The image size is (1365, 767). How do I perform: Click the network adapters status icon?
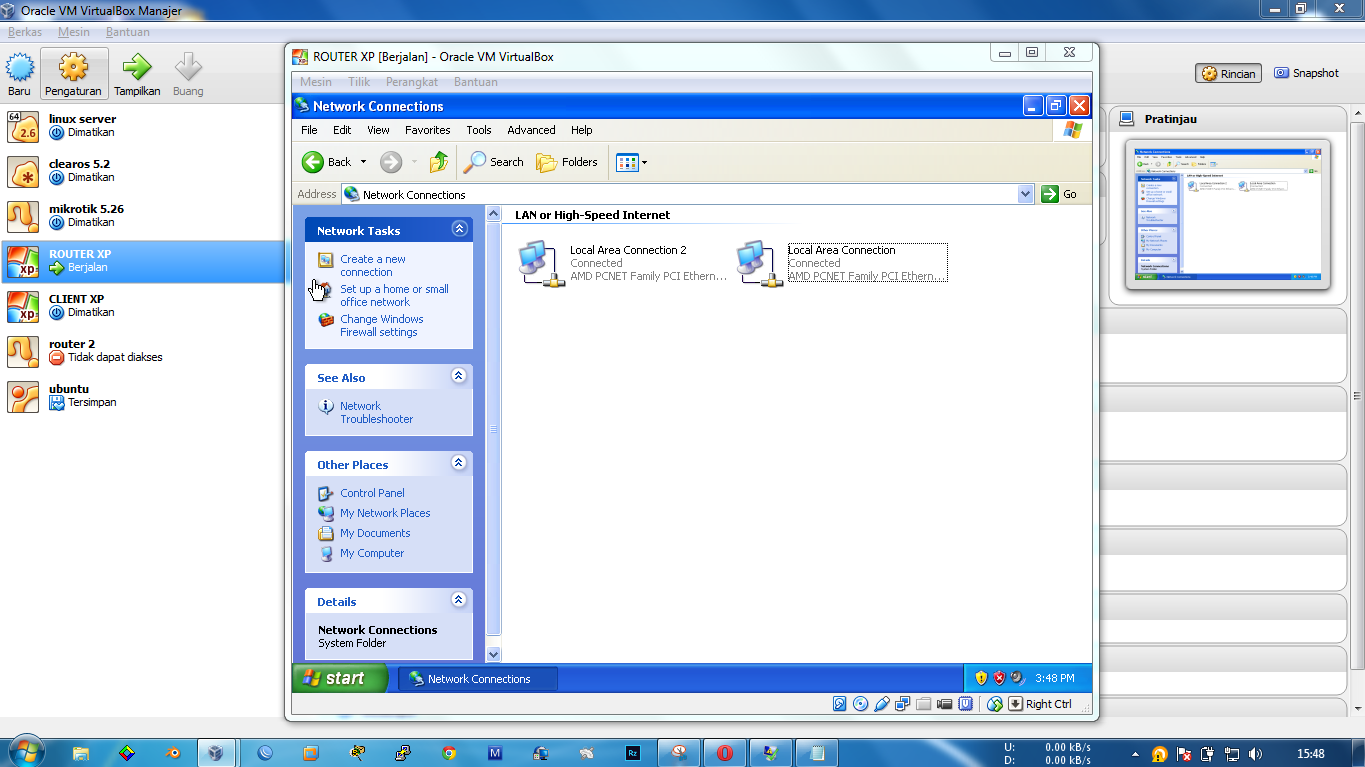(903, 704)
